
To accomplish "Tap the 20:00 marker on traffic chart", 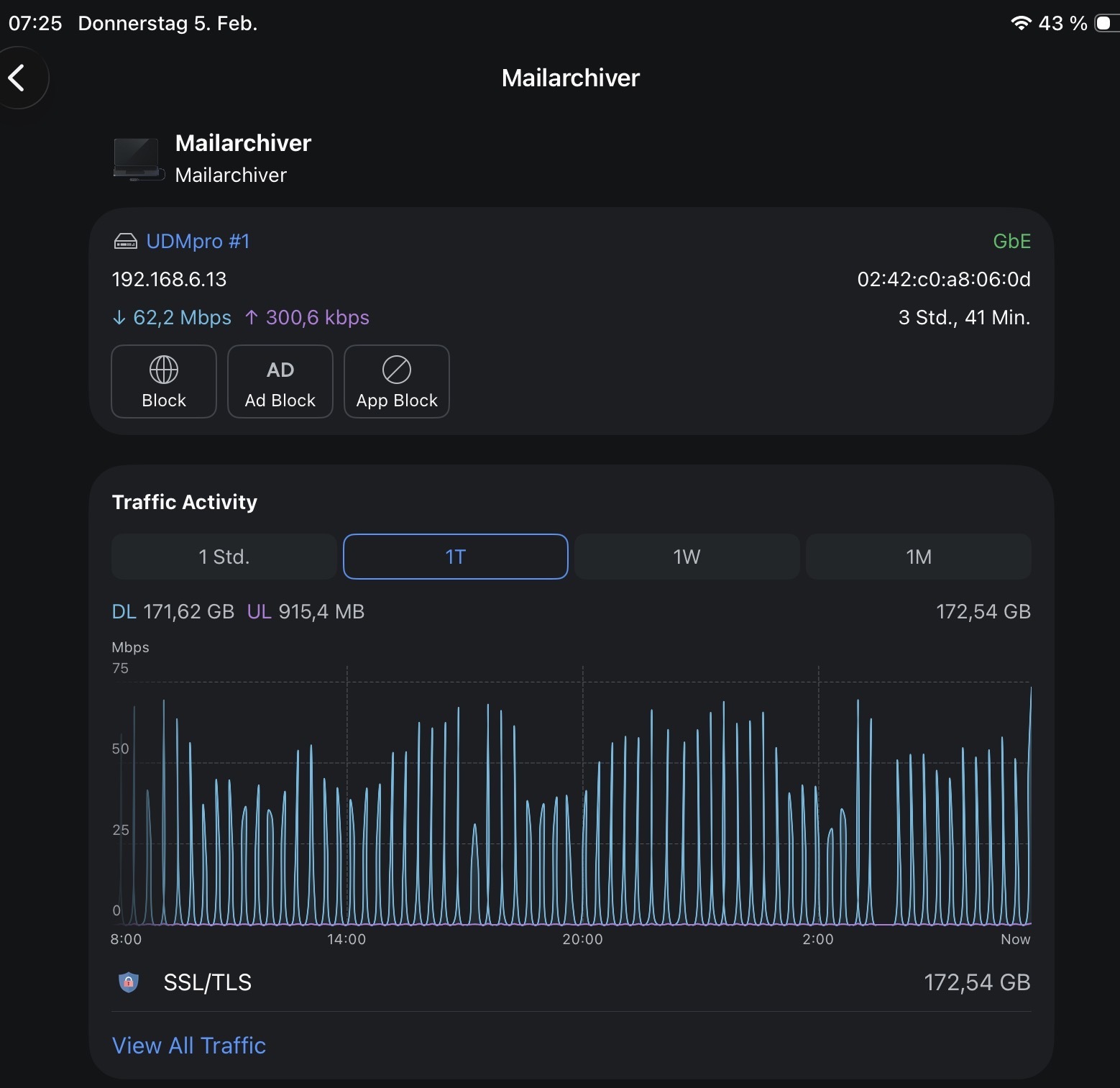I will 582,939.
